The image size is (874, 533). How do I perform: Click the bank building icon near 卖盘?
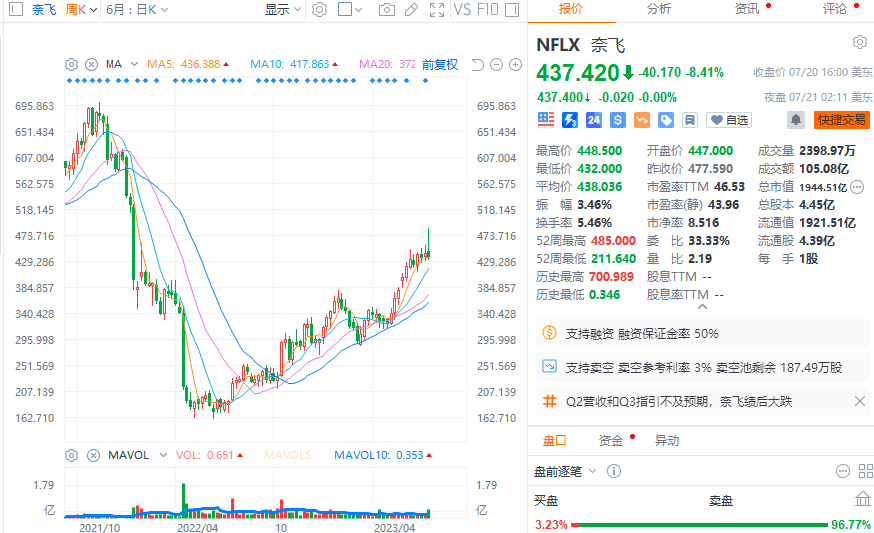(x=863, y=498)
